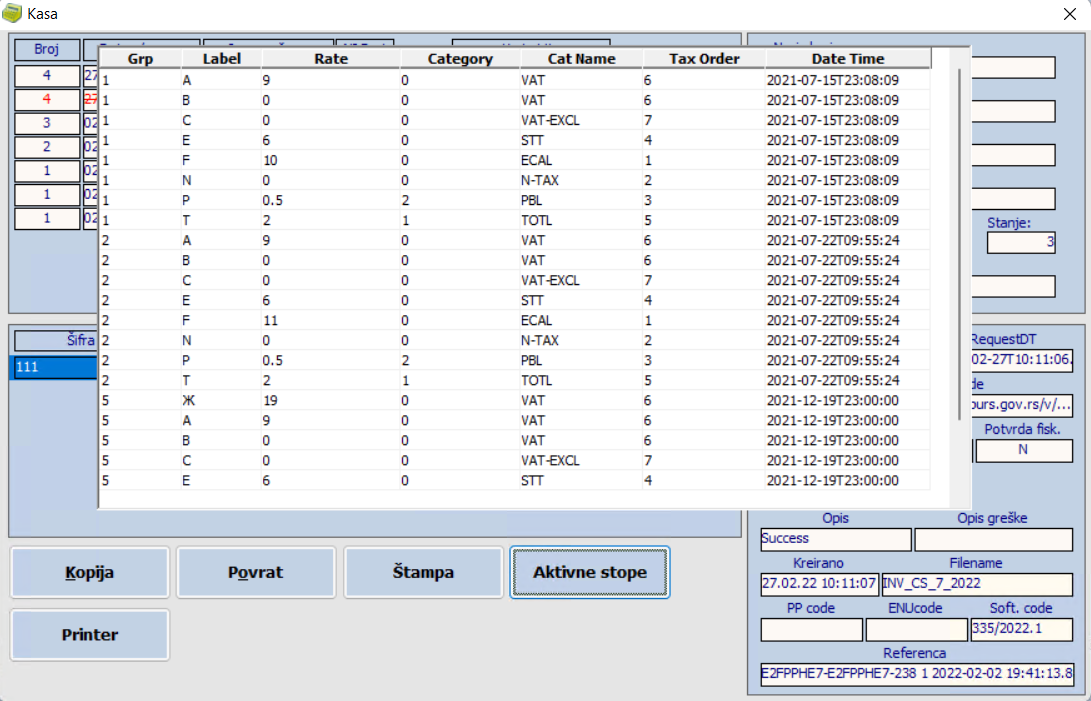The image size is (1091, 701).
Task: Click the Štampa button
Action: click(x=423, y=572)
